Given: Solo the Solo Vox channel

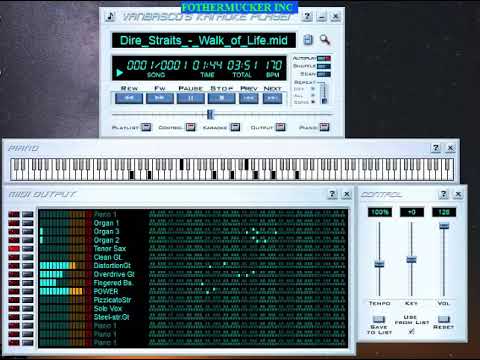Looking at the screenshot, I should coord(28,308).
